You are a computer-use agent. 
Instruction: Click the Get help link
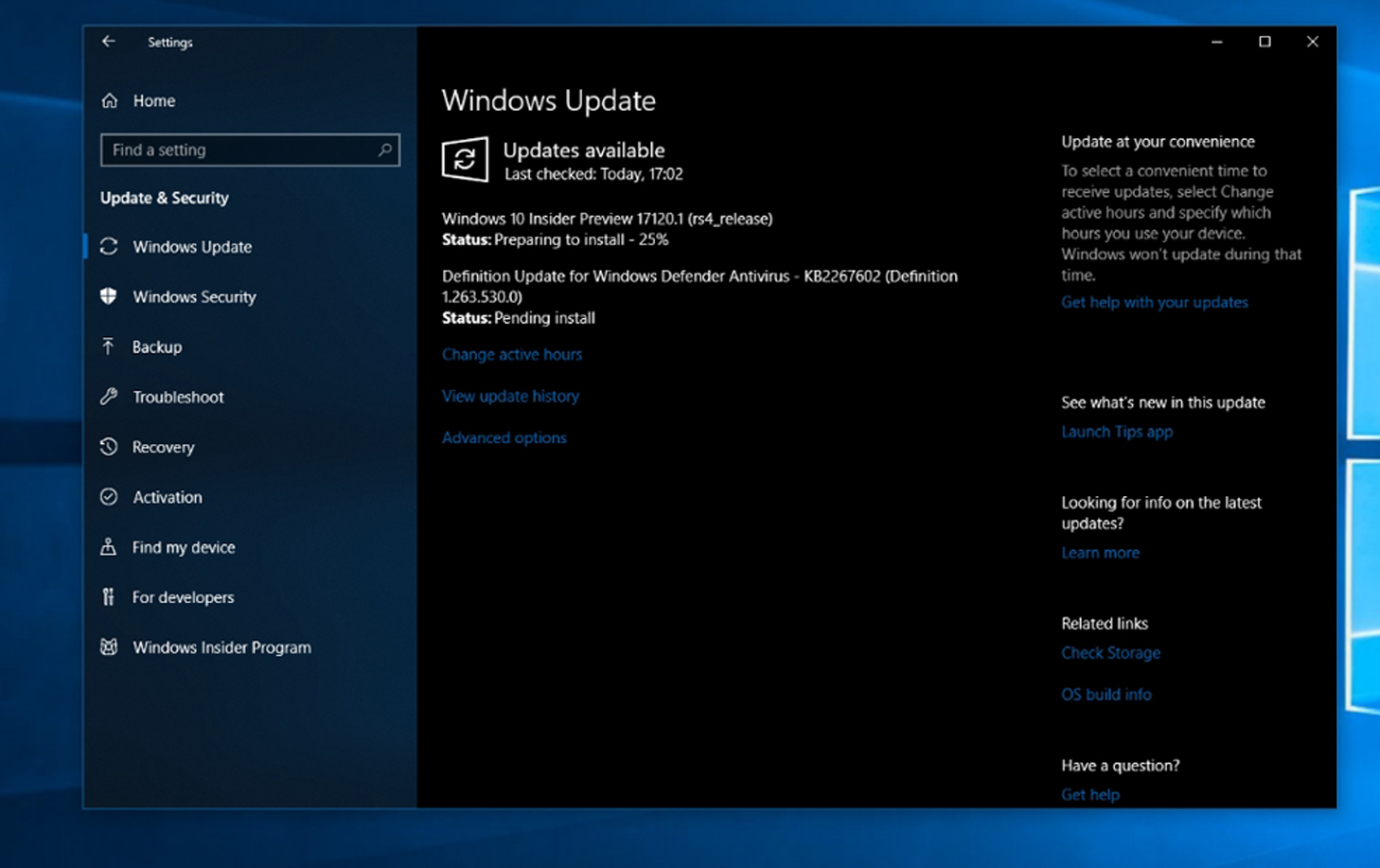click(1090, 795)
